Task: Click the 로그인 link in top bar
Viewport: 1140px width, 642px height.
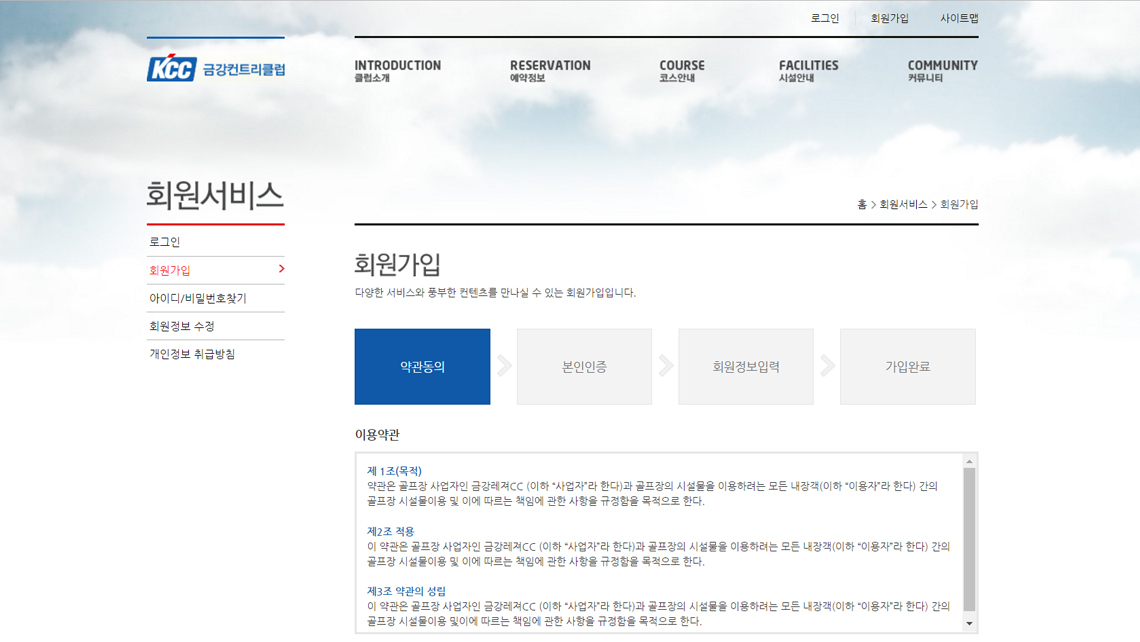Action: tap(825, 18)
